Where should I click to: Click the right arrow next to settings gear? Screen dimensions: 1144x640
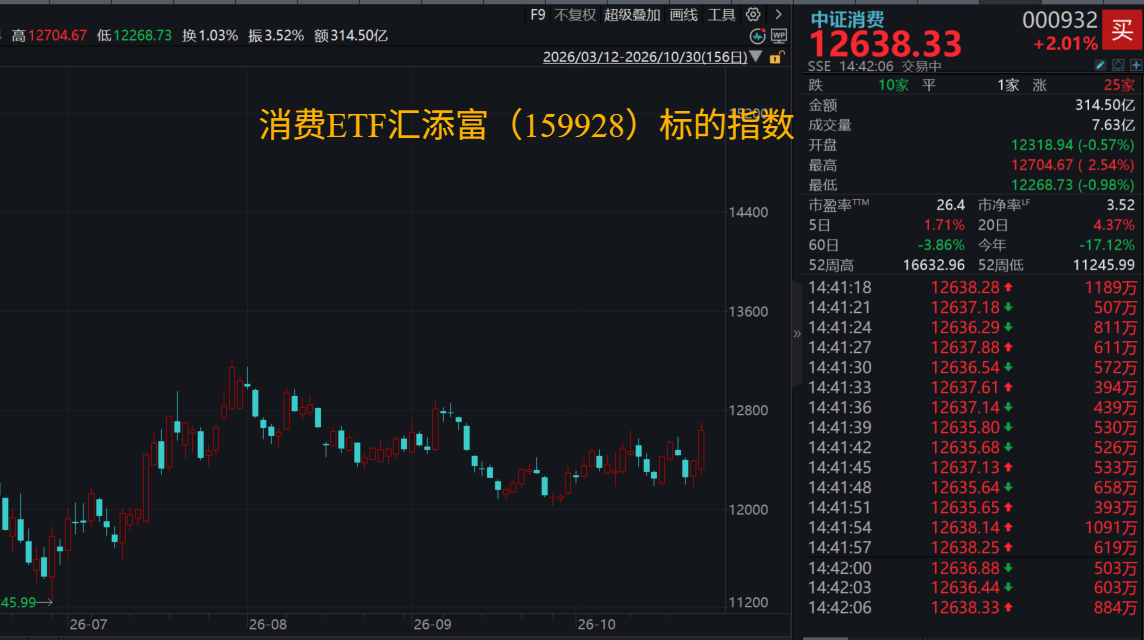pyautogui.click(x=778, y=15)
